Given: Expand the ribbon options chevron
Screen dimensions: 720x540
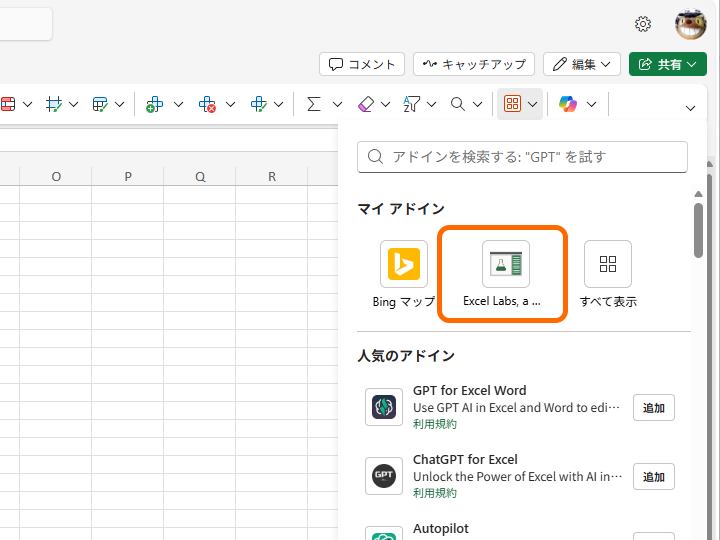Looking at the screenshot, I should [x=690, y=108].
